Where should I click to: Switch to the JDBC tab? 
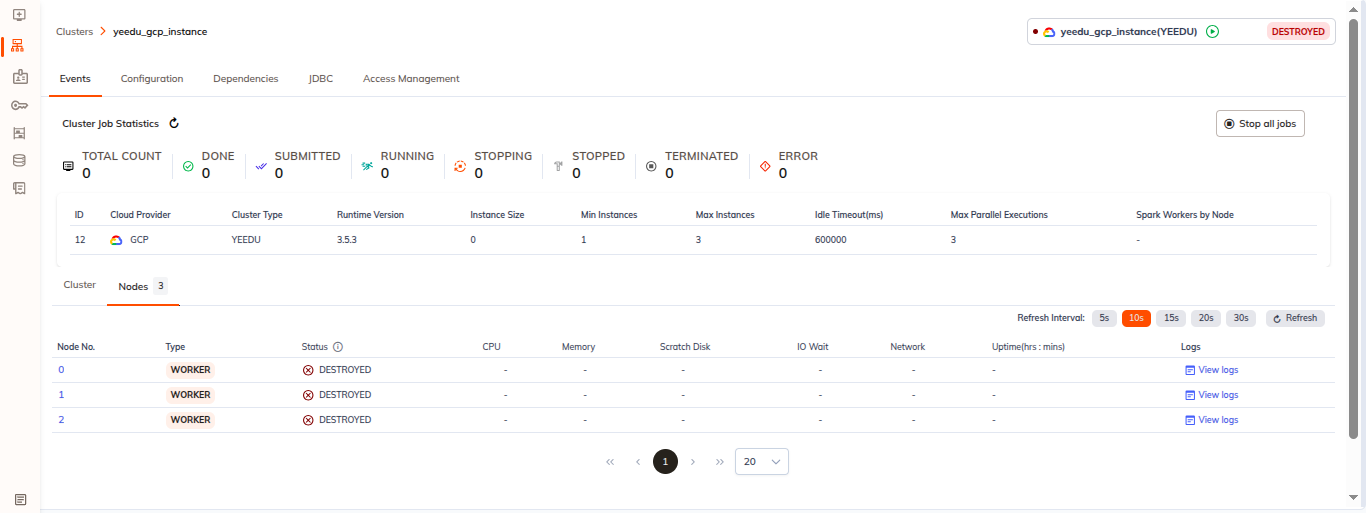[321, 79]
